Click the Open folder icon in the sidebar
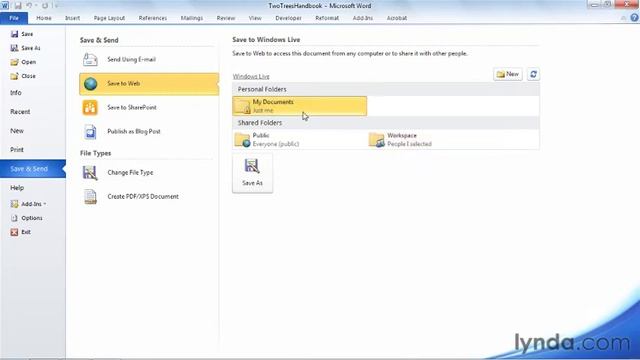The width and height of the screenshot is (640, 360). click(x=15, y=62)
